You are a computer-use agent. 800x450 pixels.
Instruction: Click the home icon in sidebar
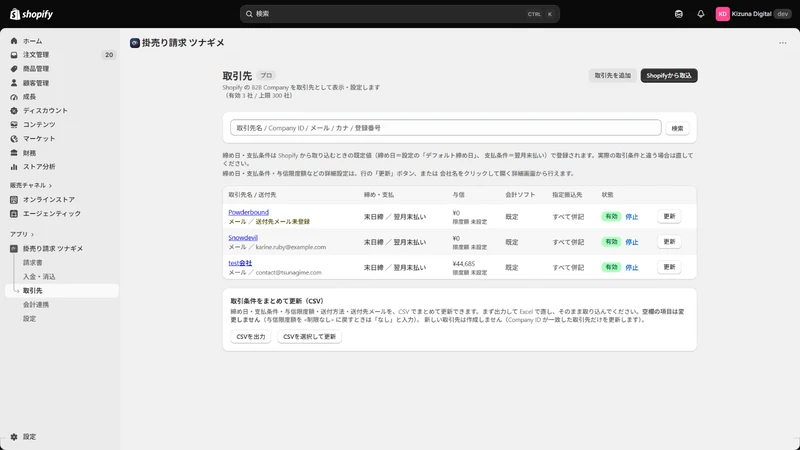click(14, 41)
